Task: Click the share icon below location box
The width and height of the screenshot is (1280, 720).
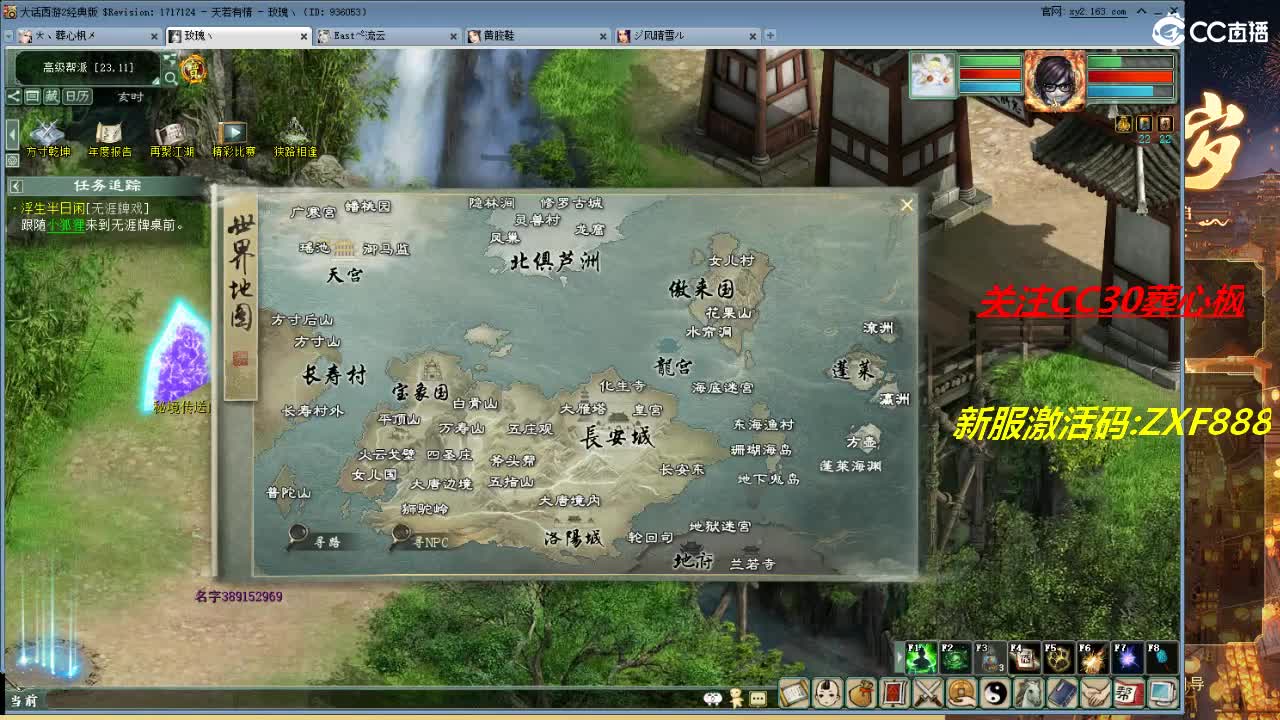Action: [14, 96]
